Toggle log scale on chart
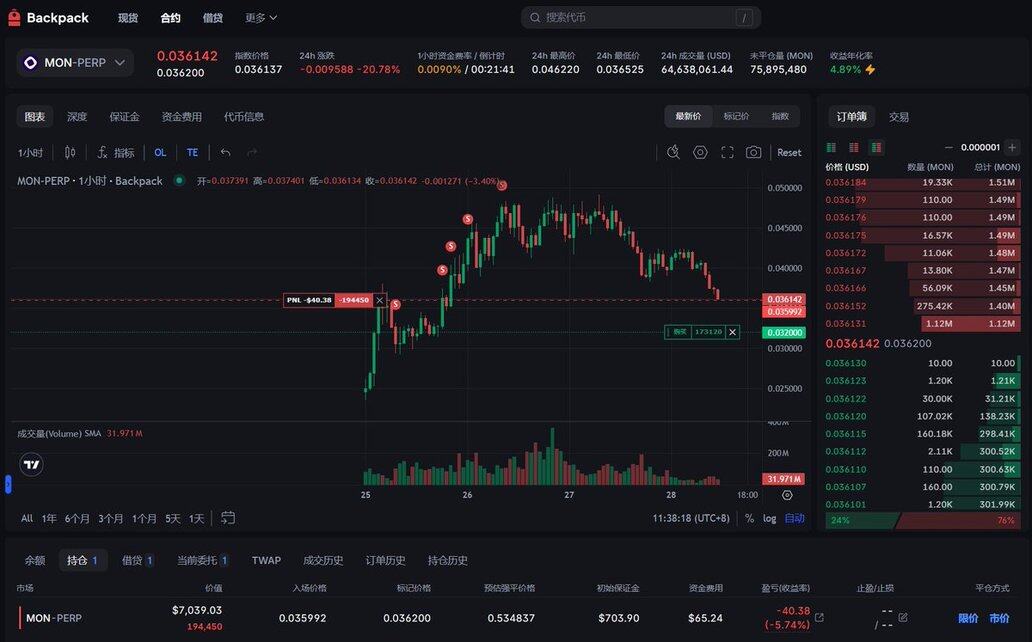 coord(769,518)
